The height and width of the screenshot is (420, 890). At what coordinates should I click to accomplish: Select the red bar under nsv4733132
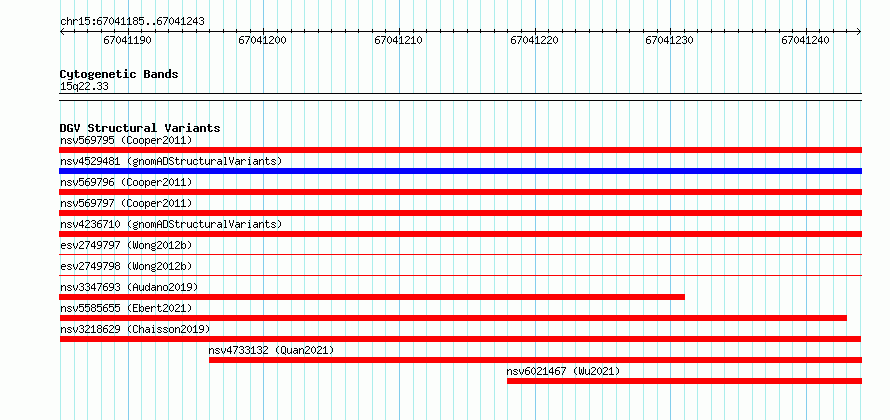point(535,360)
